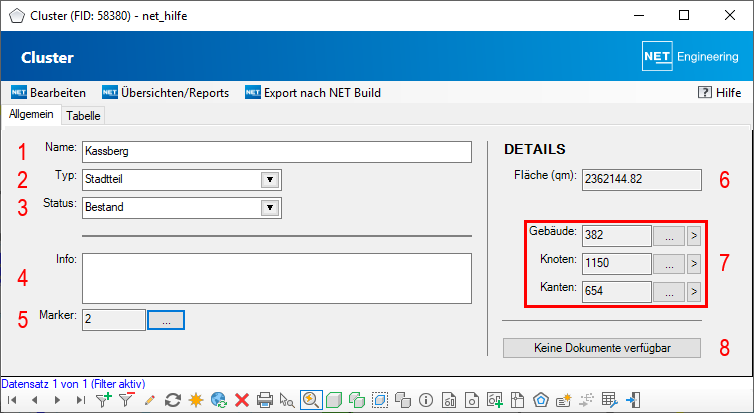Open the Hilfe help link
Image resolution: width=754 pixels, height=413 pixels.
719,92
